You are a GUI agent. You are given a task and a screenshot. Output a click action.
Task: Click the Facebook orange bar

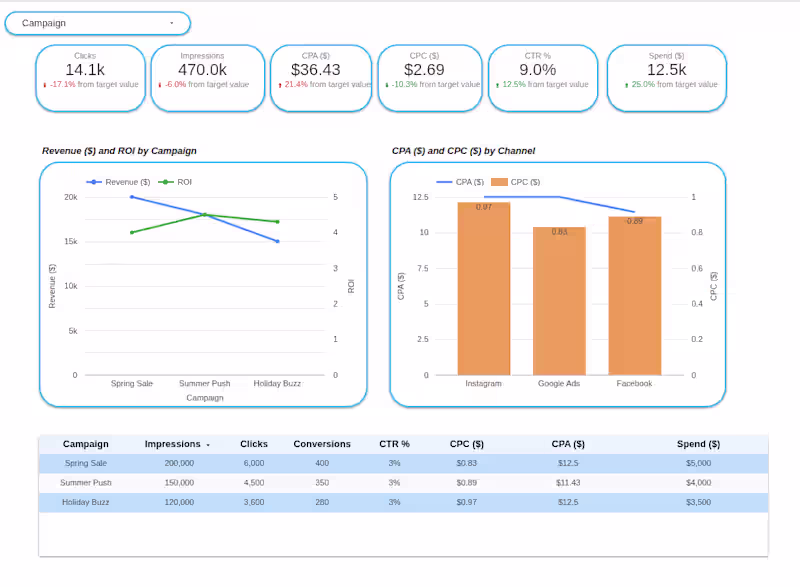(x=635, y=296)
